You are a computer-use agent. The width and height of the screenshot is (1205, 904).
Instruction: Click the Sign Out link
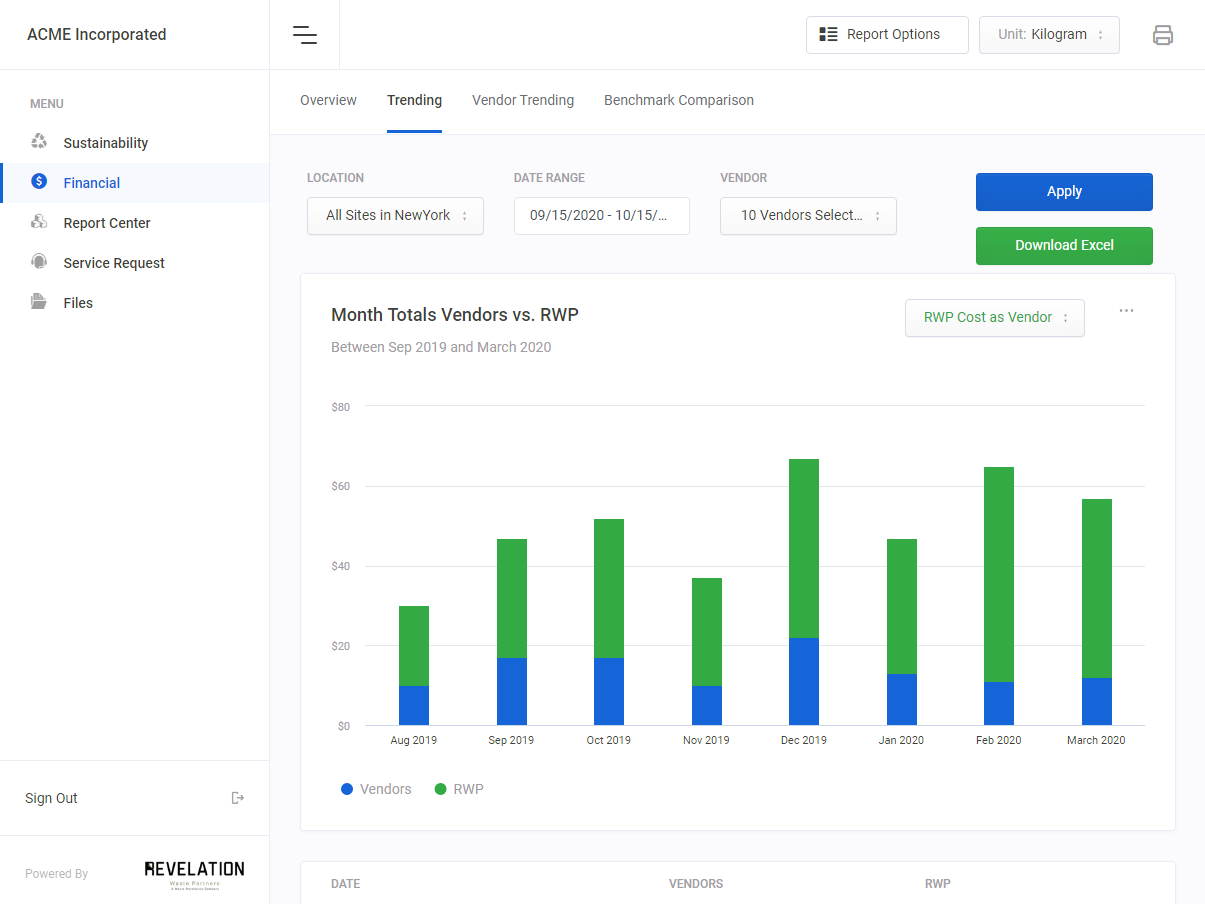click(x=51, y=798)
